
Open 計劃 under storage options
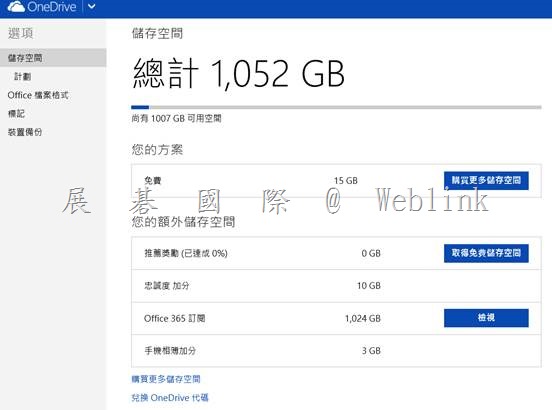point(23,76)
